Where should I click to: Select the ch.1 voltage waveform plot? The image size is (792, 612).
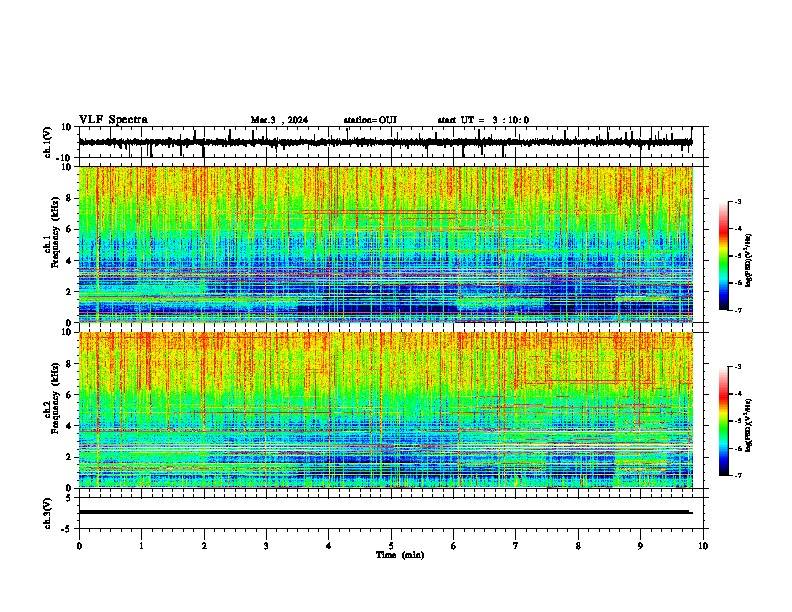click(x=391, y=142)
